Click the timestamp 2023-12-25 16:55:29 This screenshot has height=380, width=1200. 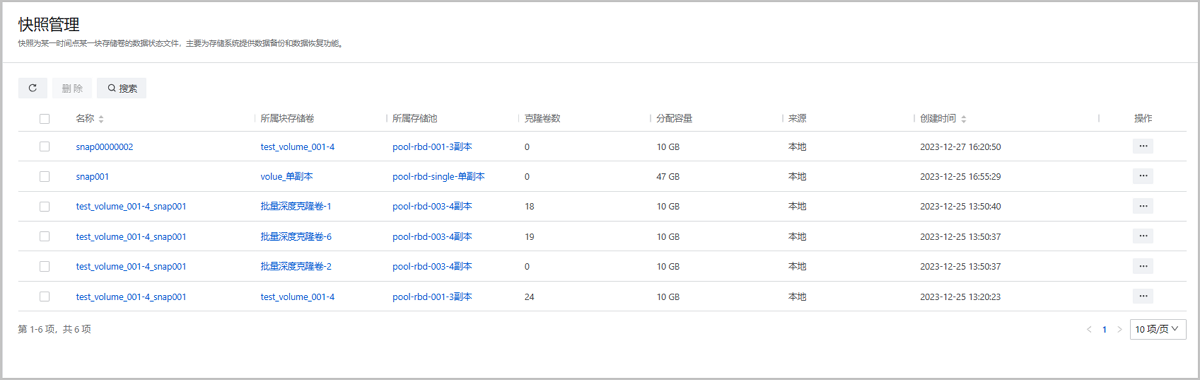point(960,177)
